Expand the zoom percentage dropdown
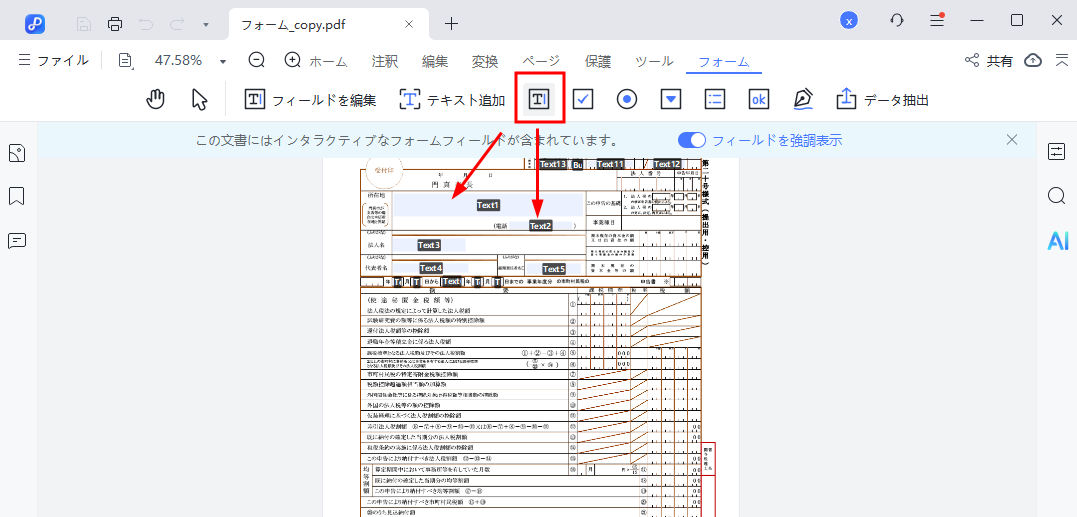 [x=223, y=61]
